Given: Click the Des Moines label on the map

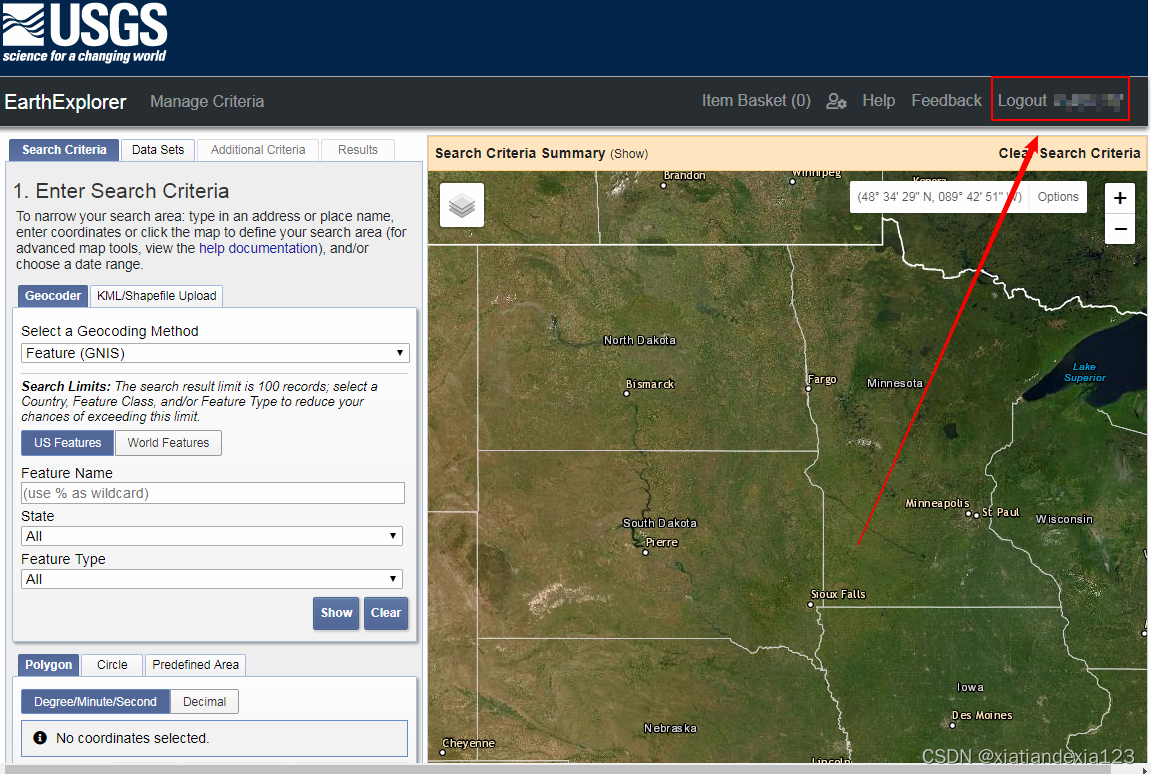Looking at the screenshot, I should coord(981,715).
